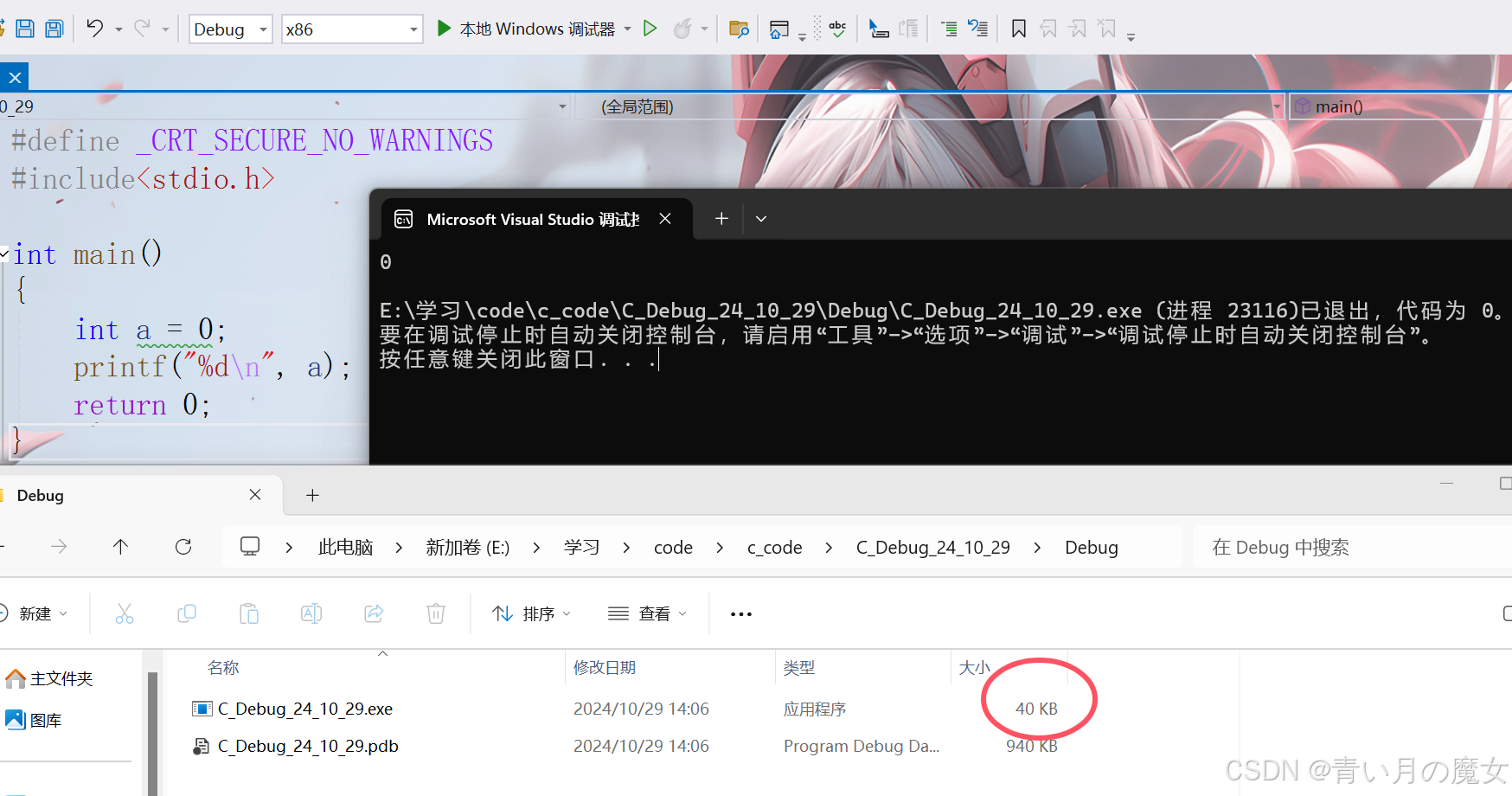Clear all bookmarks icon
This screenshot has height=796, width=1512.
pos(1107,29)
